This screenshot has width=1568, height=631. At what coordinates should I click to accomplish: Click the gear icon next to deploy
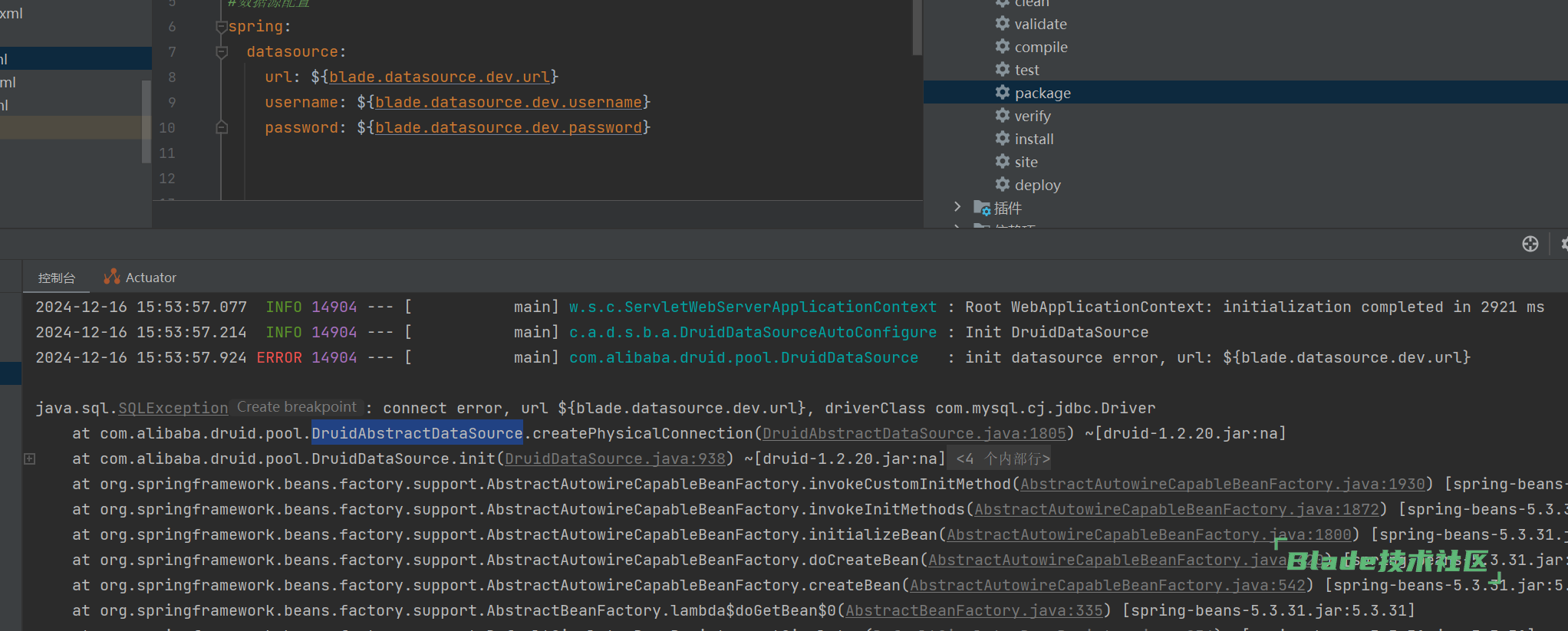1003,184
